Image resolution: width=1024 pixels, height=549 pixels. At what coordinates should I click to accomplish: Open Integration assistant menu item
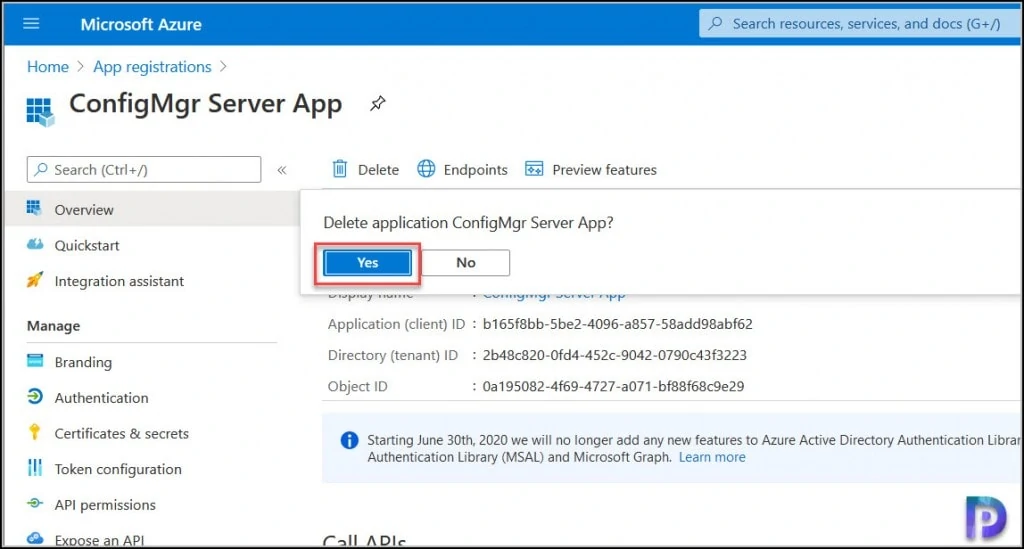point(119,281)
